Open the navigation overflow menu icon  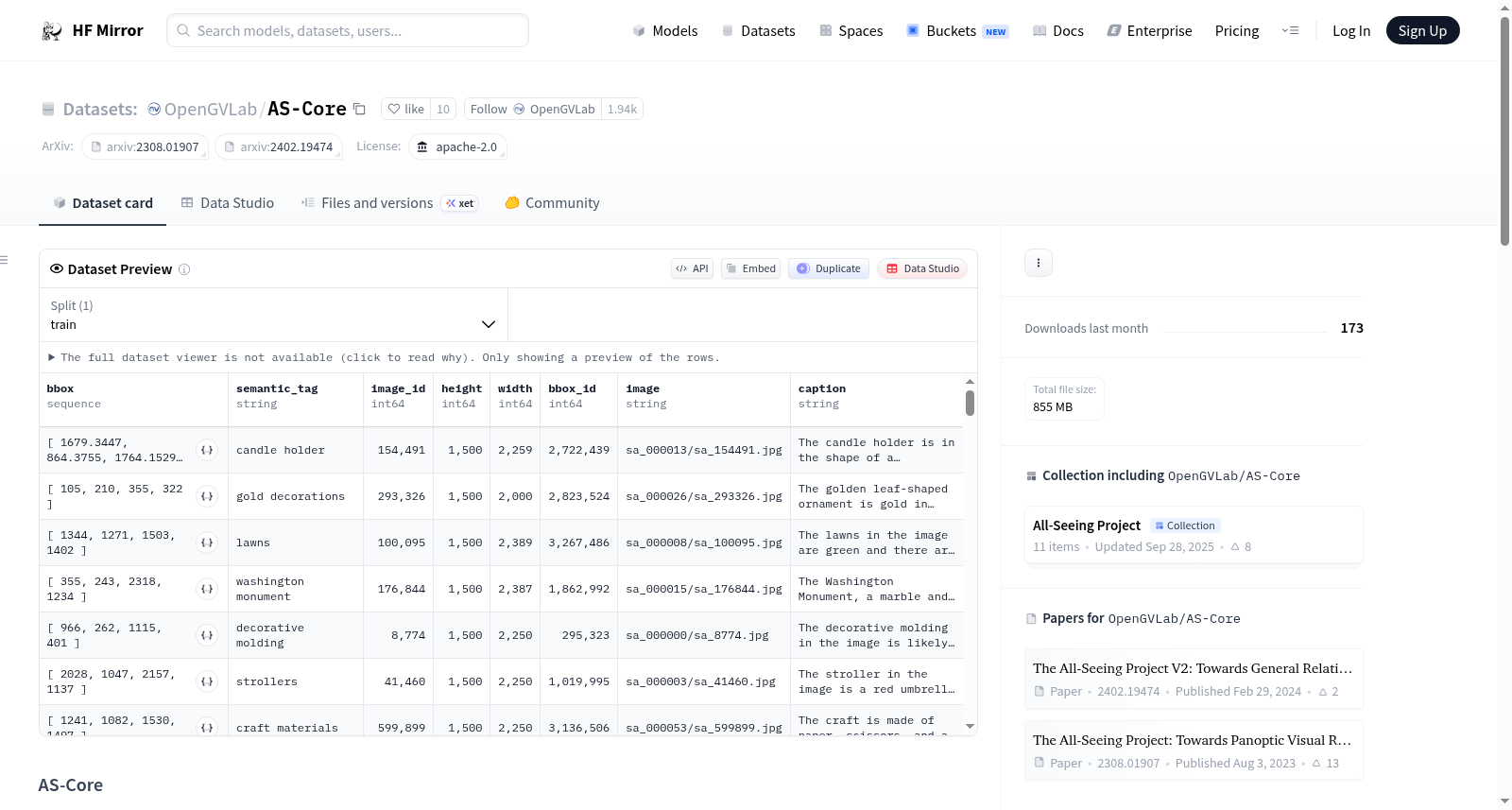point(1290,30)
